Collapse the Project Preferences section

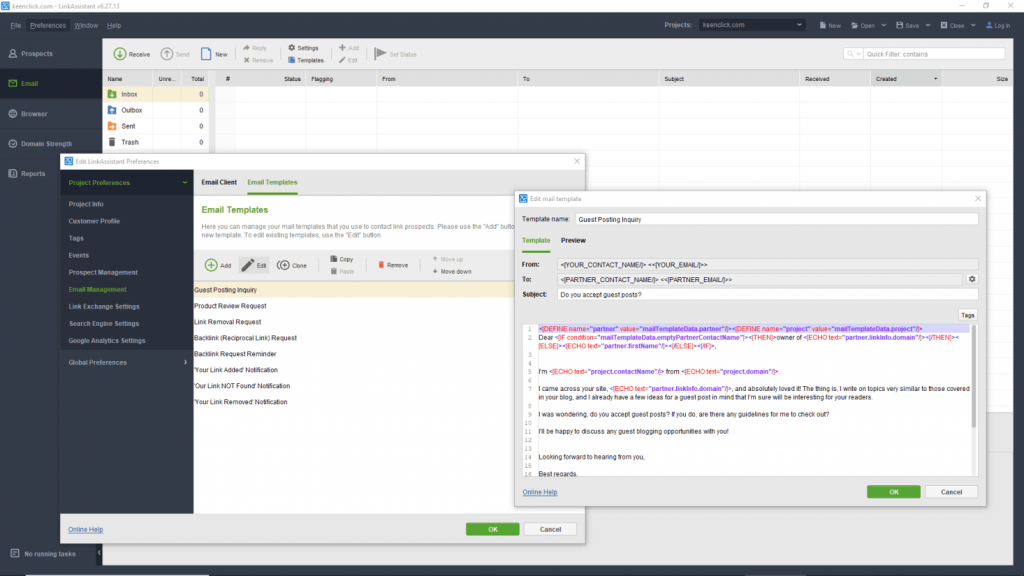coord(185,183)
